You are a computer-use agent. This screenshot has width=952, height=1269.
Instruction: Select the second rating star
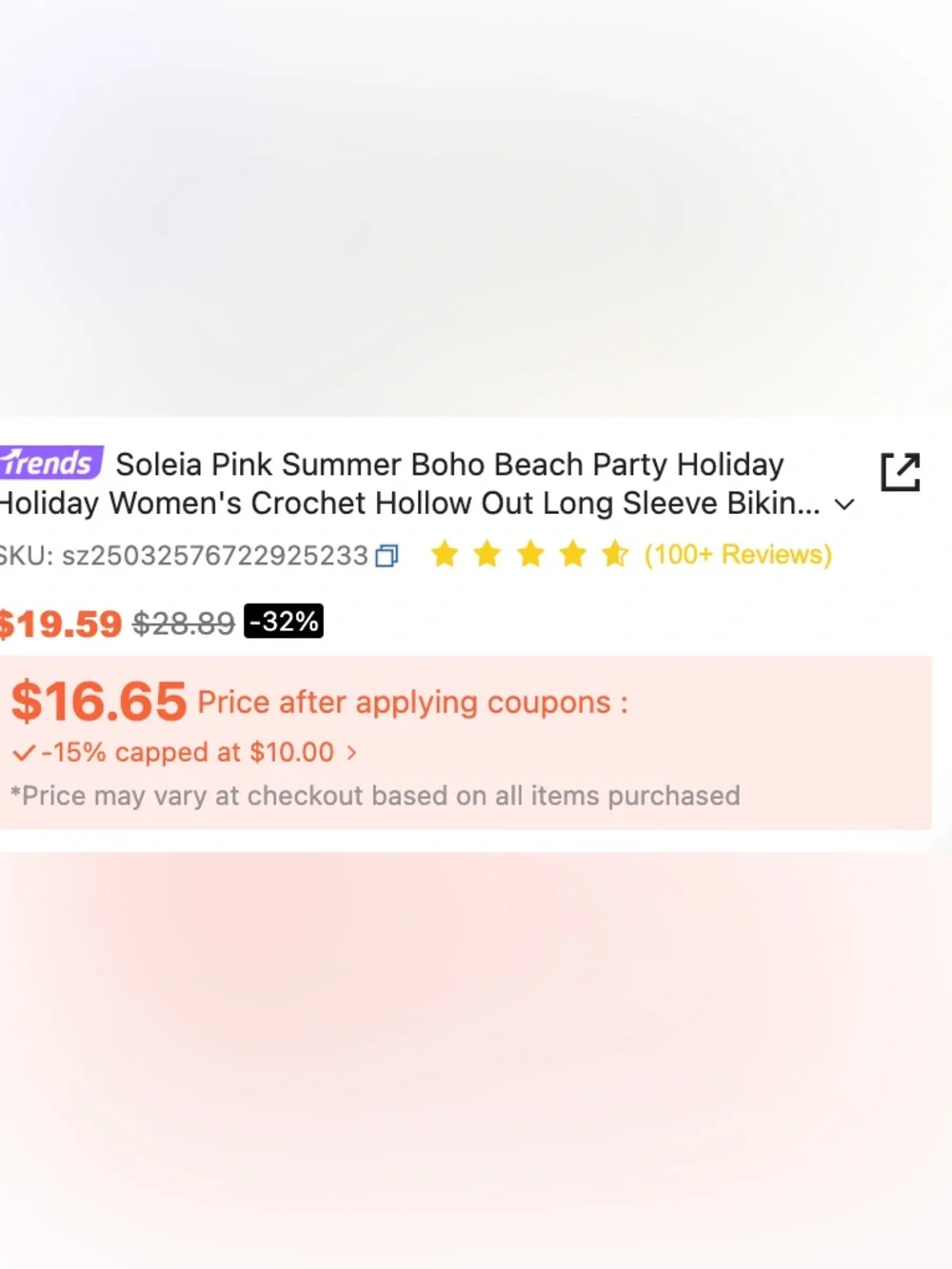pyautogui.click(x=487, y=554)
